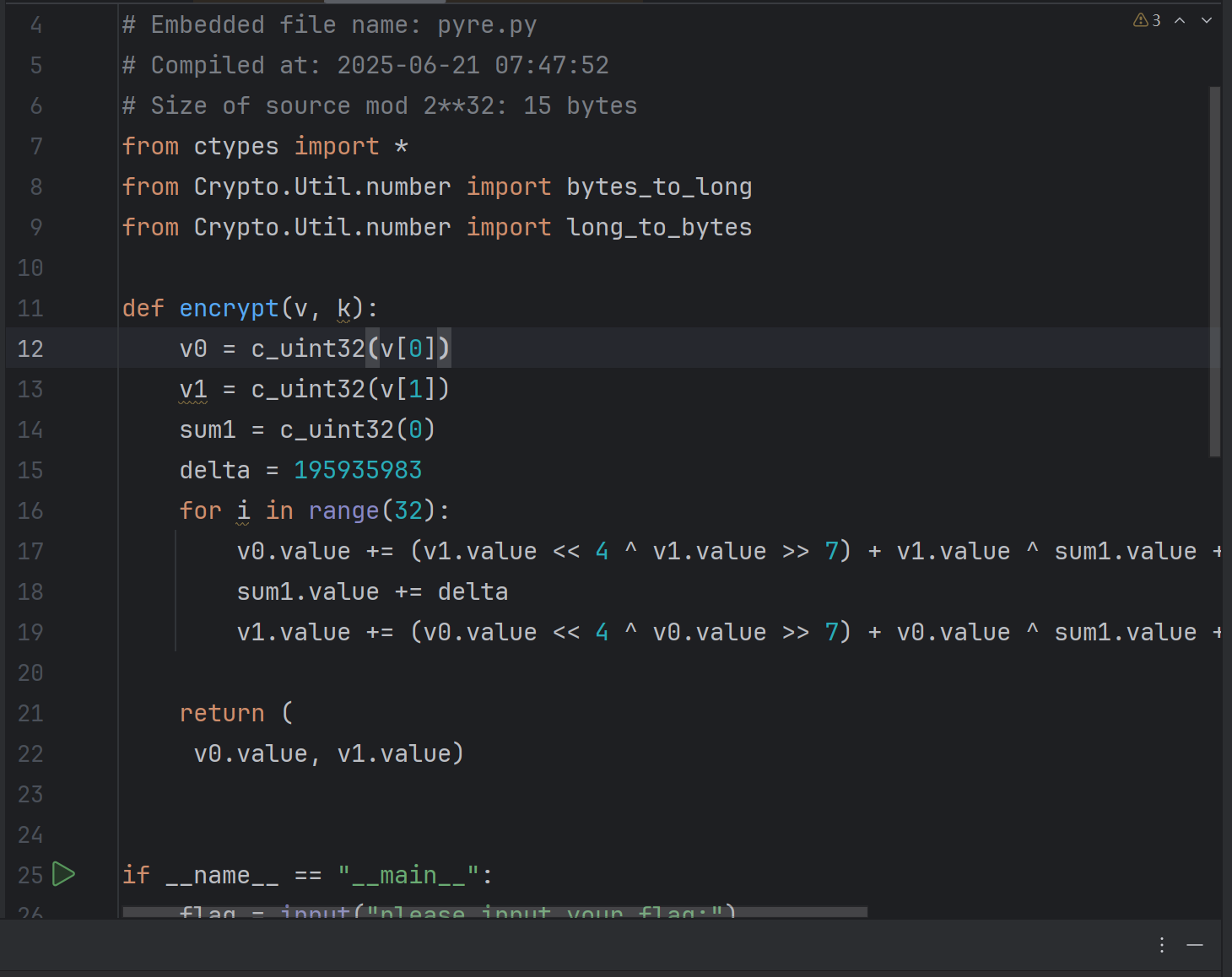Click the bytes_to_long import name

coord(659,186)
